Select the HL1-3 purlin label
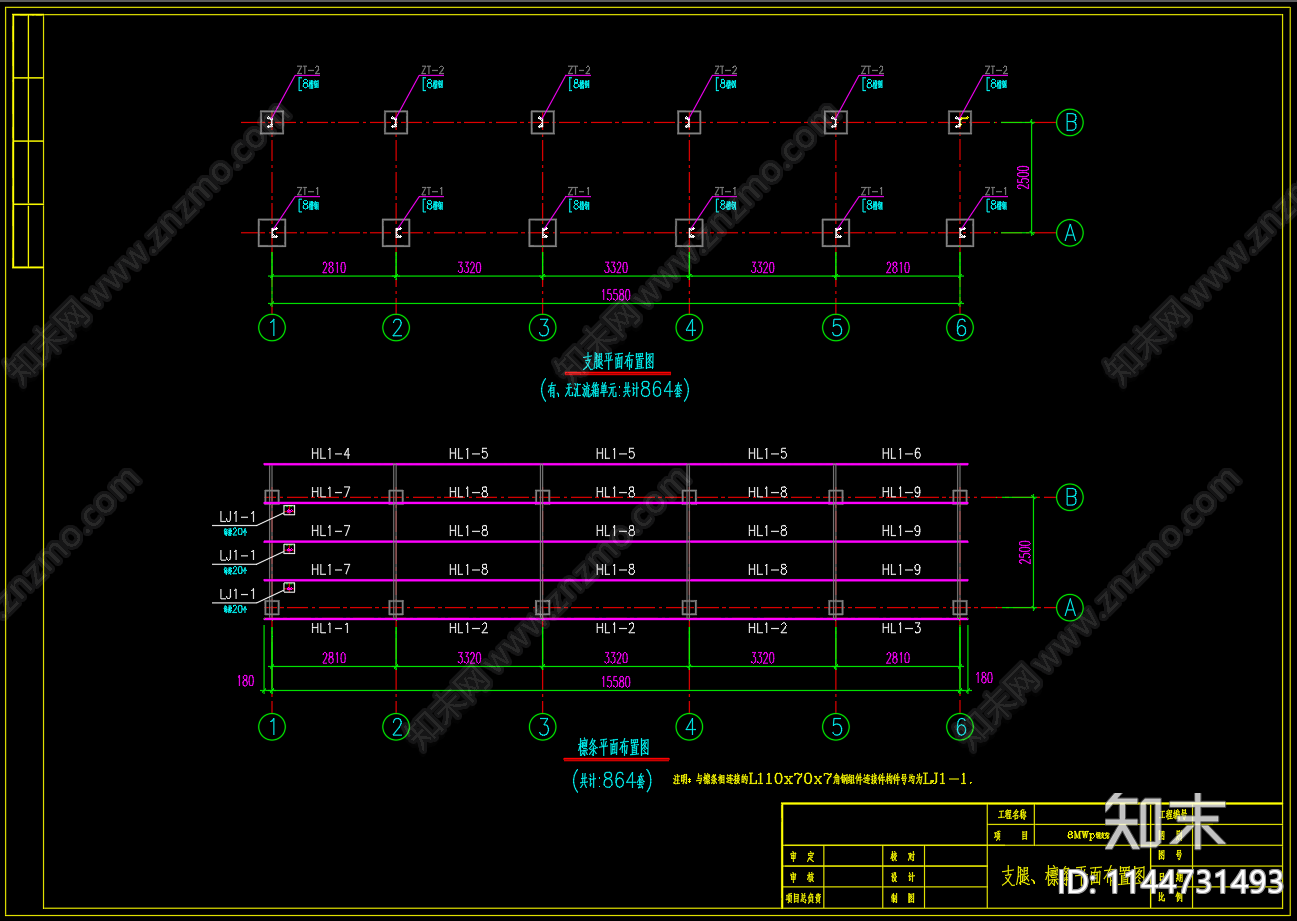 click(x=901, y=629)
